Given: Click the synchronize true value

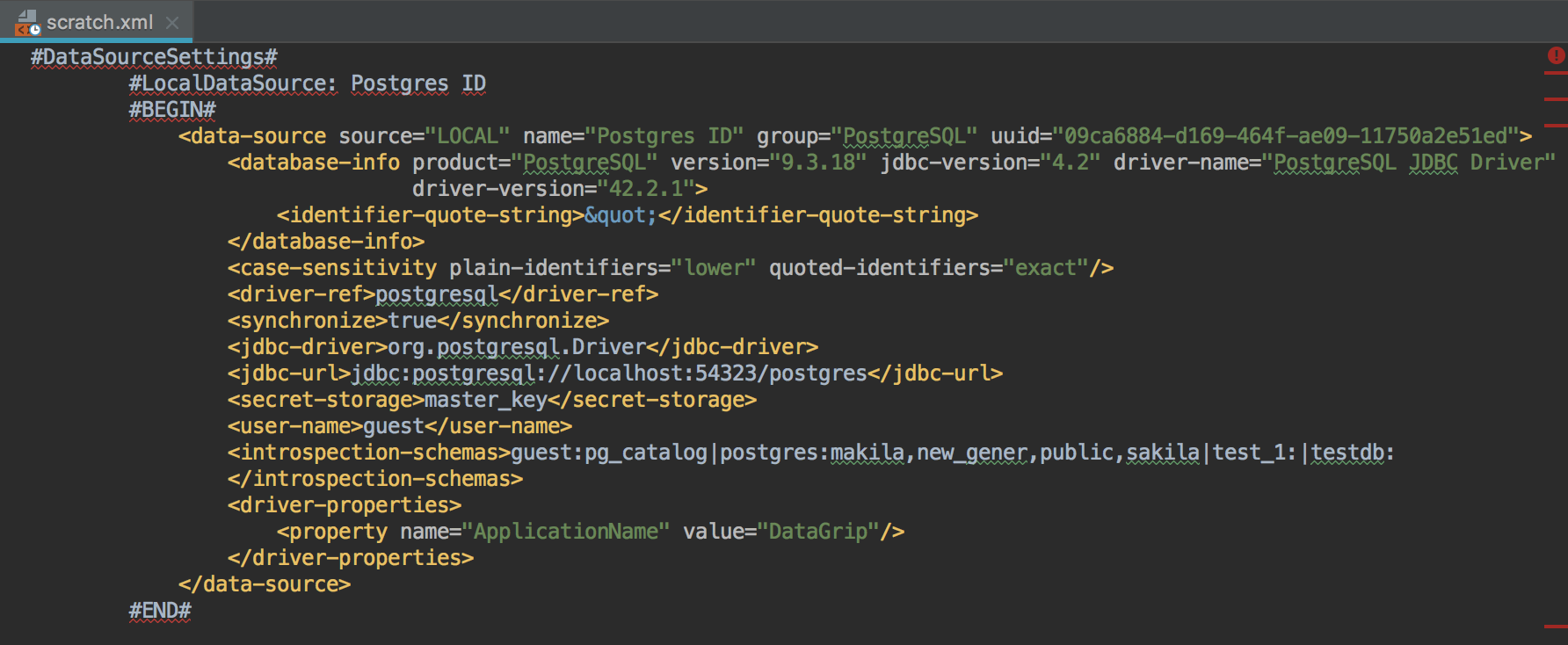Looking at the screenshot, I should tap(412, 321).
